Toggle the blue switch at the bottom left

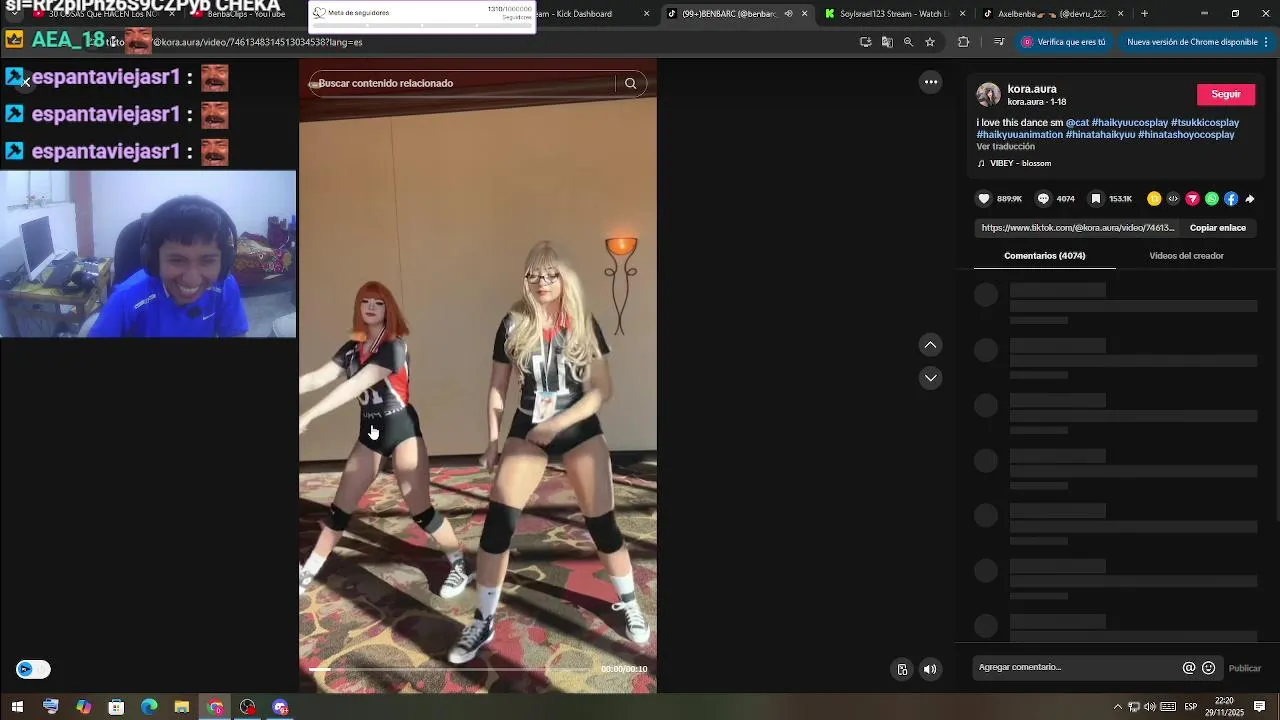[x=33, y=669]
